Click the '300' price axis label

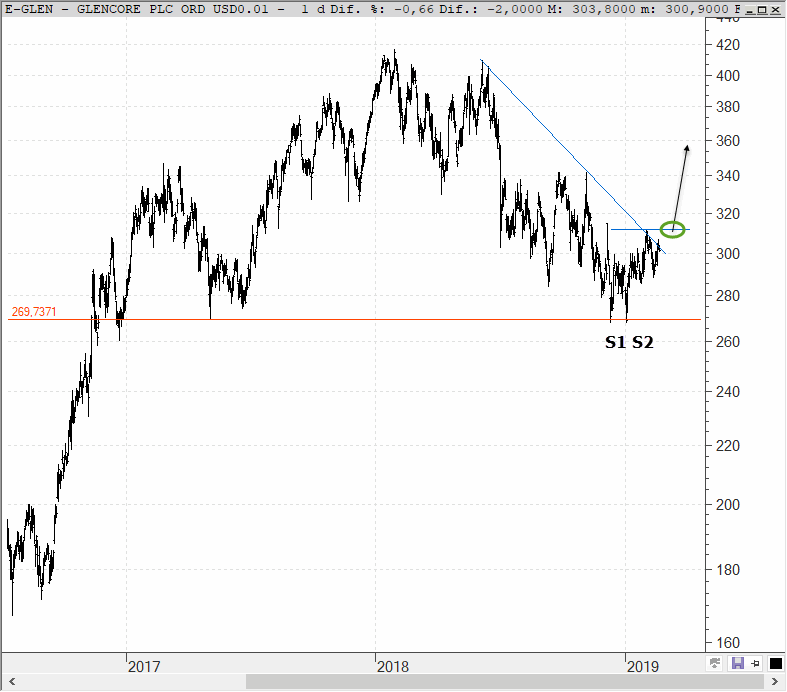click(x=728, y=253)
